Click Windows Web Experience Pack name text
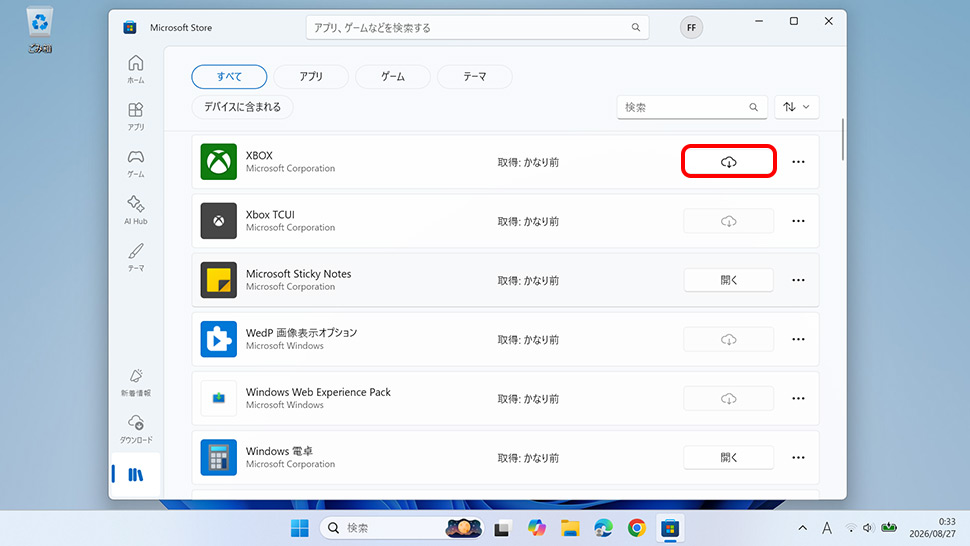This screenshot has width=970, height=546. coord(318,392)
